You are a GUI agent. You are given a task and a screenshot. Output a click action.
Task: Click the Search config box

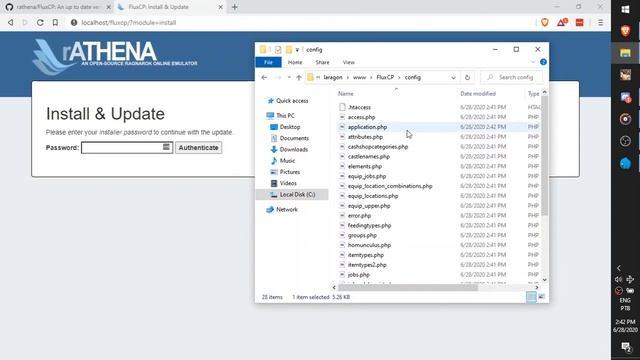(x=512, y=77)
